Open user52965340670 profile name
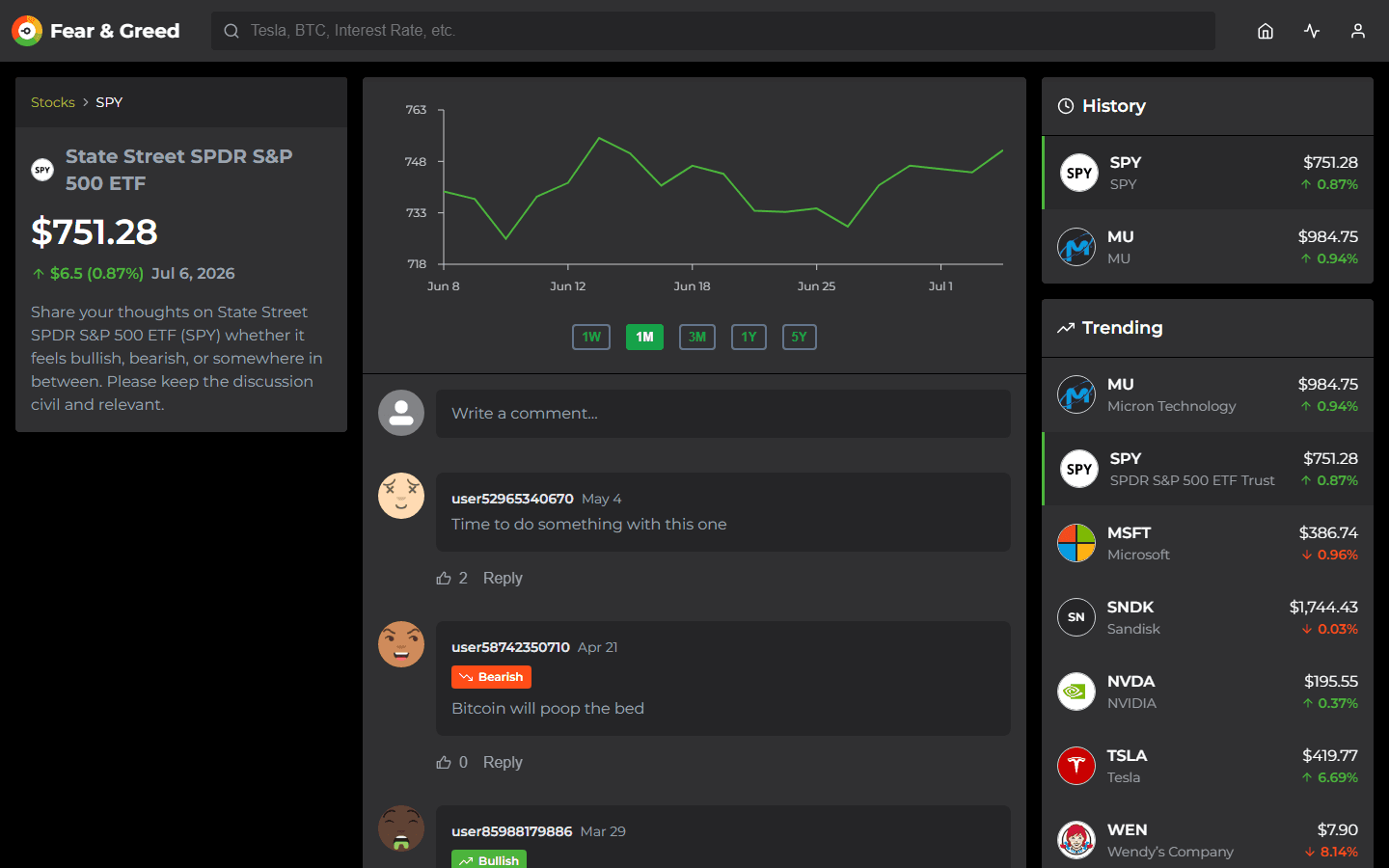The height and width of the screenshot is (868, 1389). pos(512,499)
